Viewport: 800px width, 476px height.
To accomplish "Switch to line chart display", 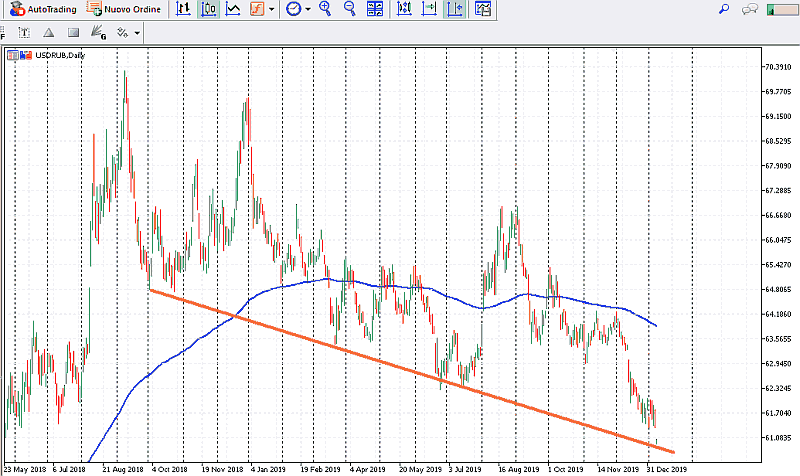I will (x=232, y=9).
